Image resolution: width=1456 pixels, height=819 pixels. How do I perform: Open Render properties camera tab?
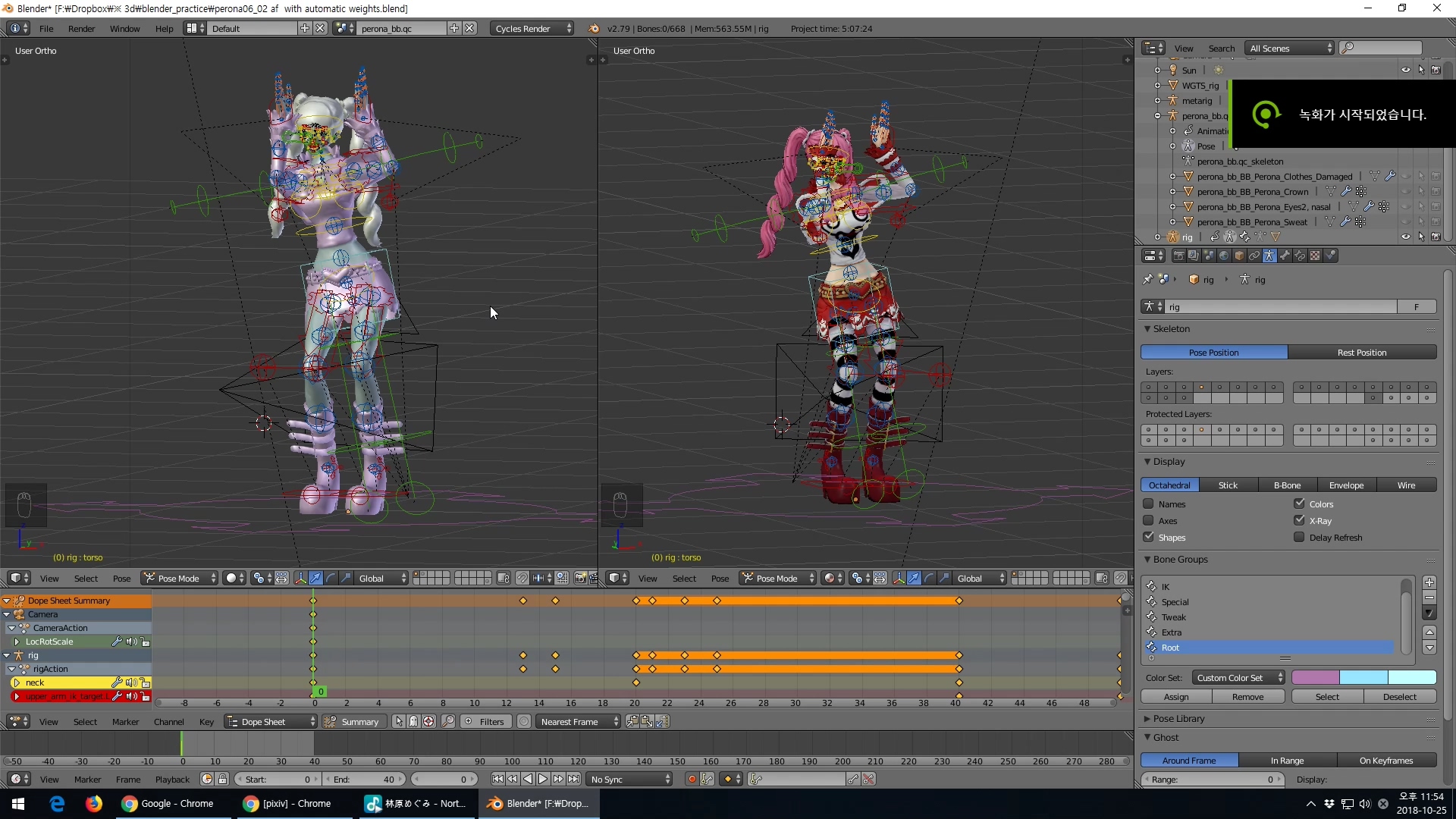coord(1178,256)
